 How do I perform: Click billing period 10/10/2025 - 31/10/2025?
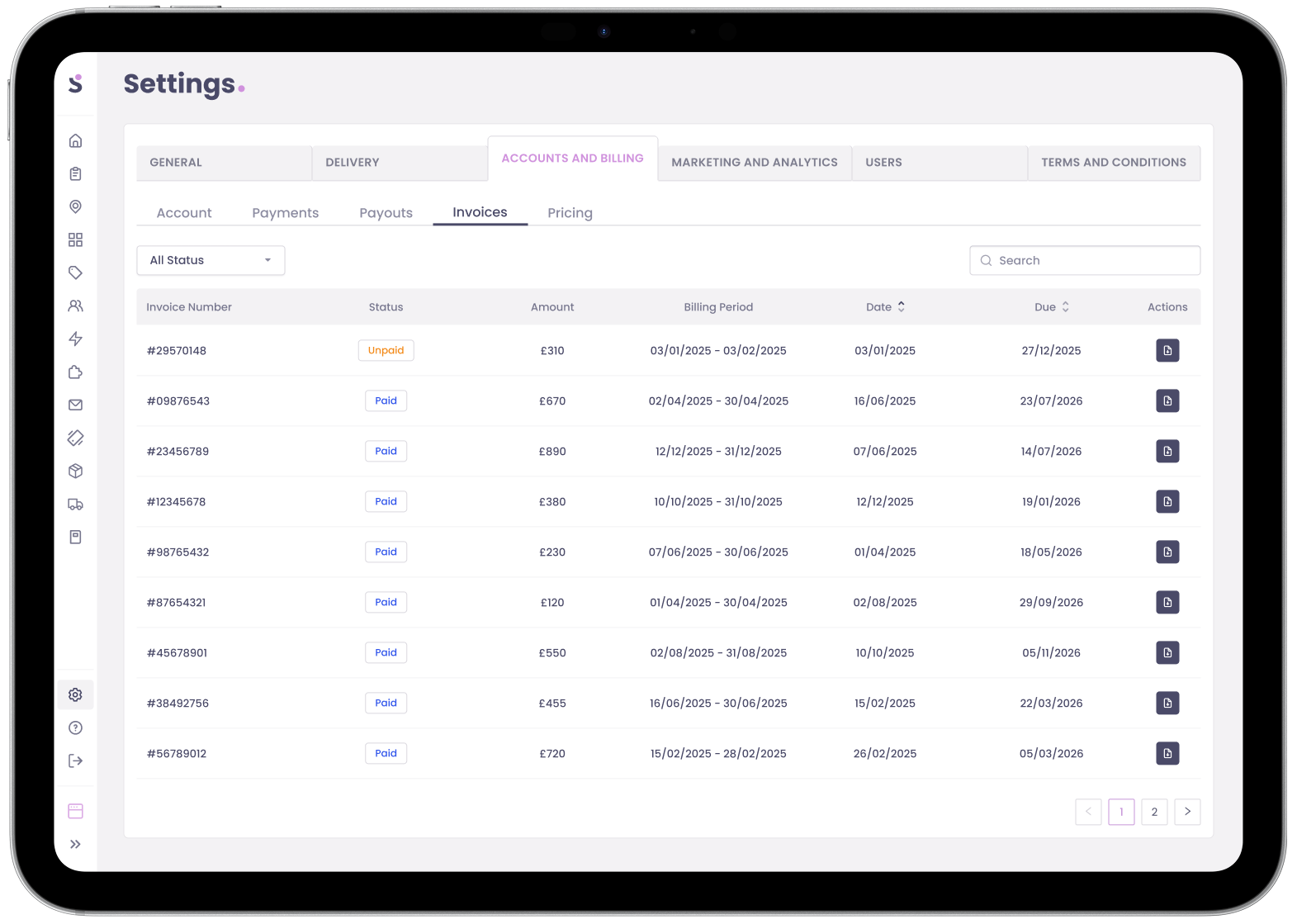[718, 501]
